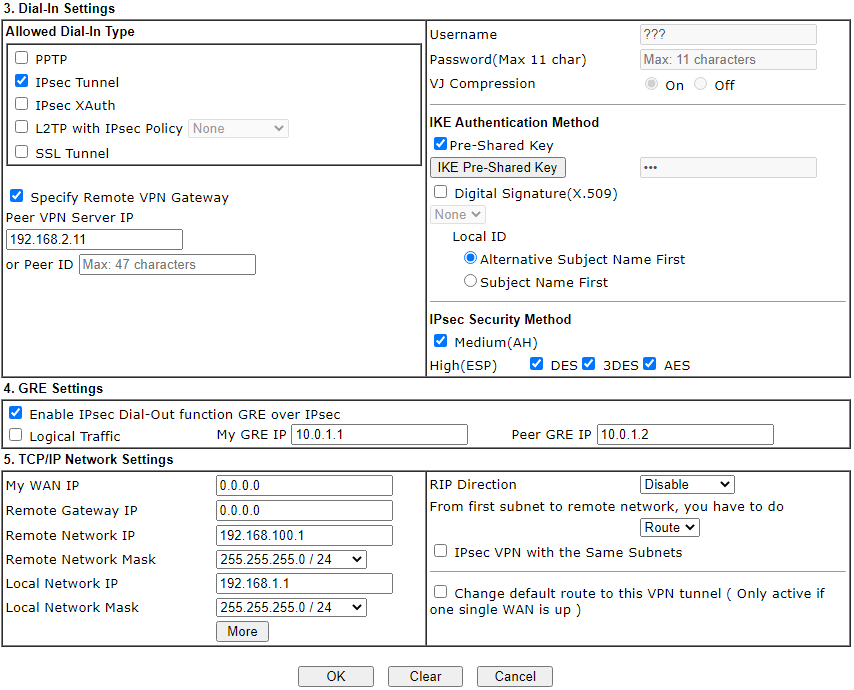Uncheck the Medium(AH) security method
This screenshot has width=854, height=690.
pyautogui.click(x=440, y=341)
